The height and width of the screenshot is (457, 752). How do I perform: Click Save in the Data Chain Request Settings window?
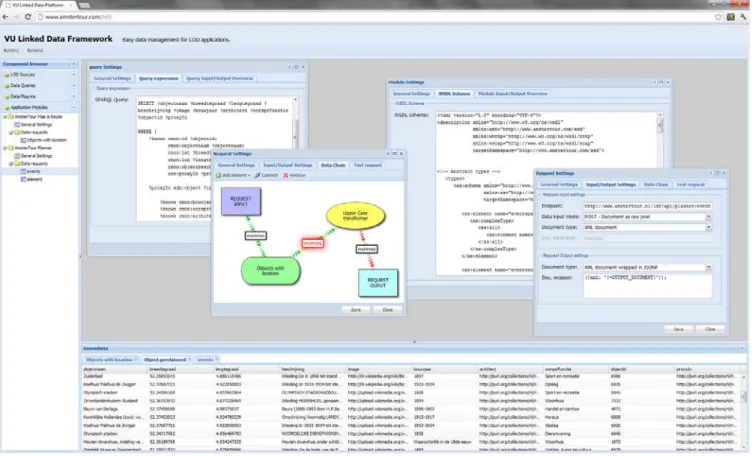click(x=355, y=310)
